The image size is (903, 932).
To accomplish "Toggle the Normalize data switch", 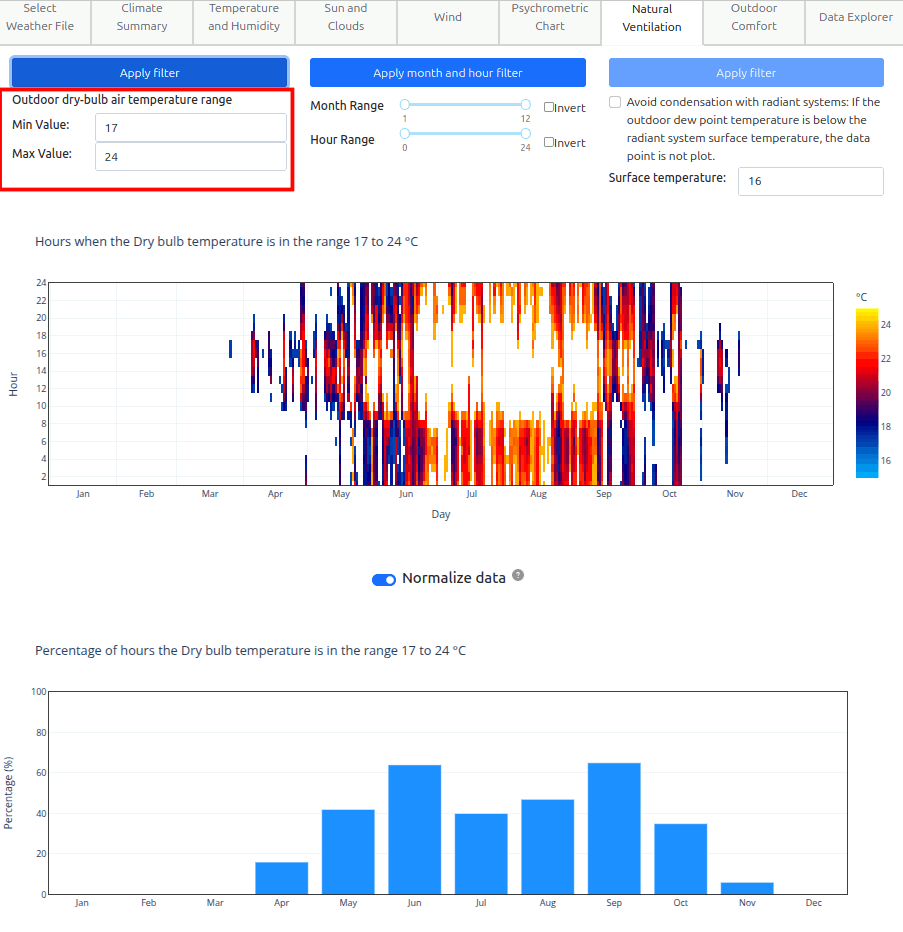I will click(384, 579).
